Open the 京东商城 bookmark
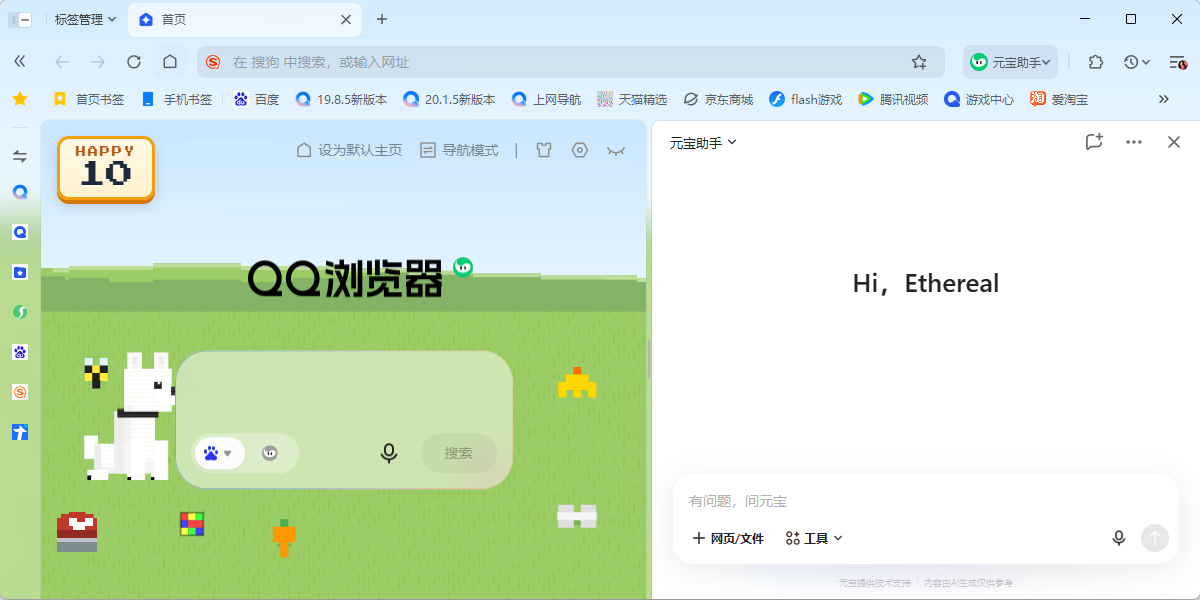Image resolution: width=1200 pixels, height=600 pixels. 718,99
